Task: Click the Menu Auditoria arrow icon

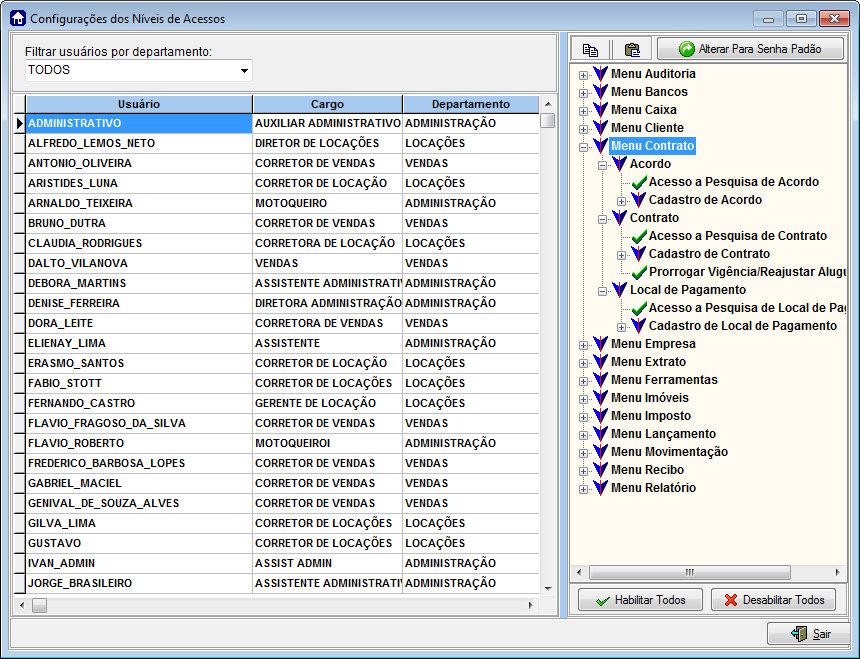Action: tap(600, 74)
